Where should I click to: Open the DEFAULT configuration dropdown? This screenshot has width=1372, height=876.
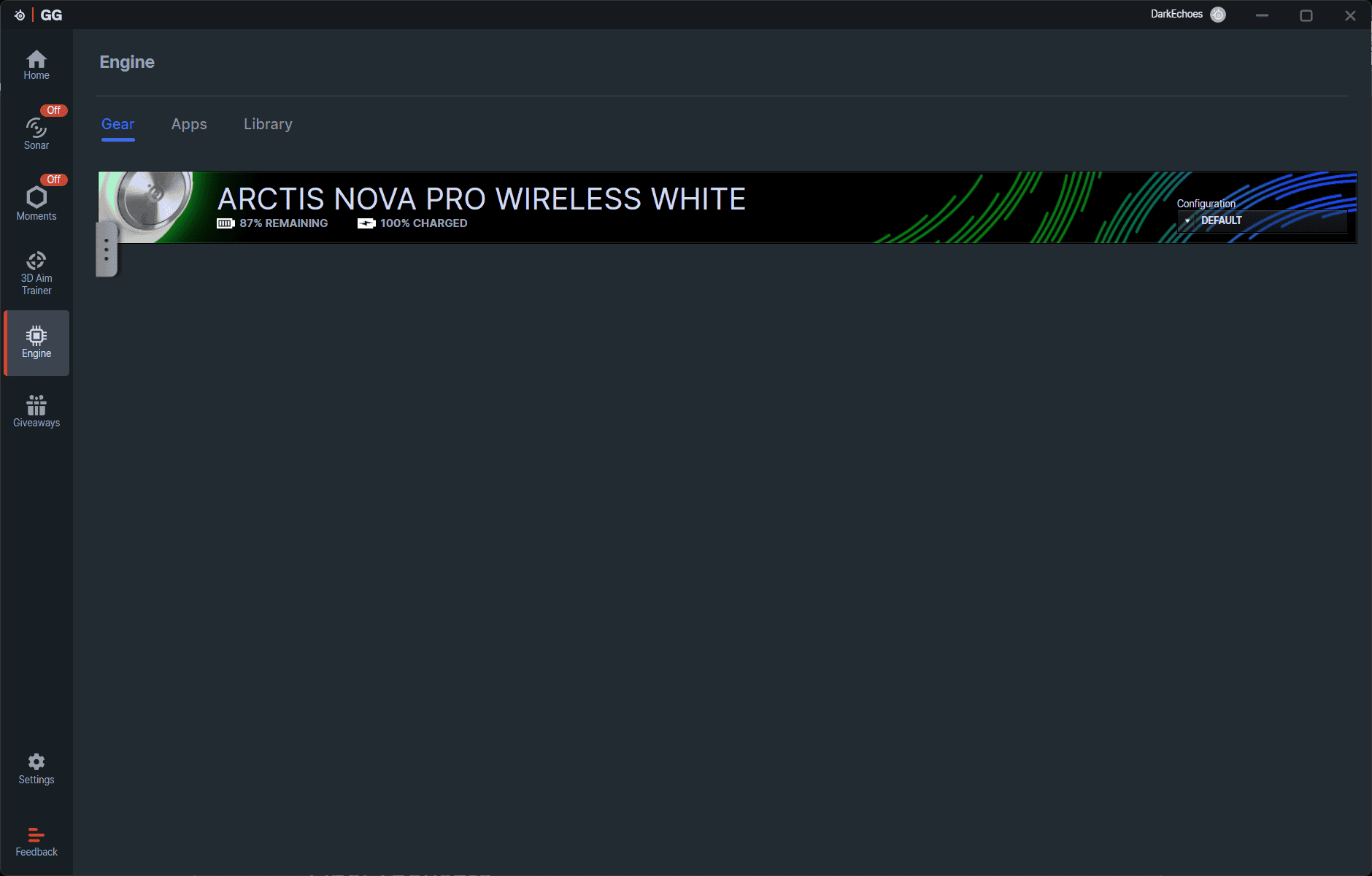[1263, 220]
